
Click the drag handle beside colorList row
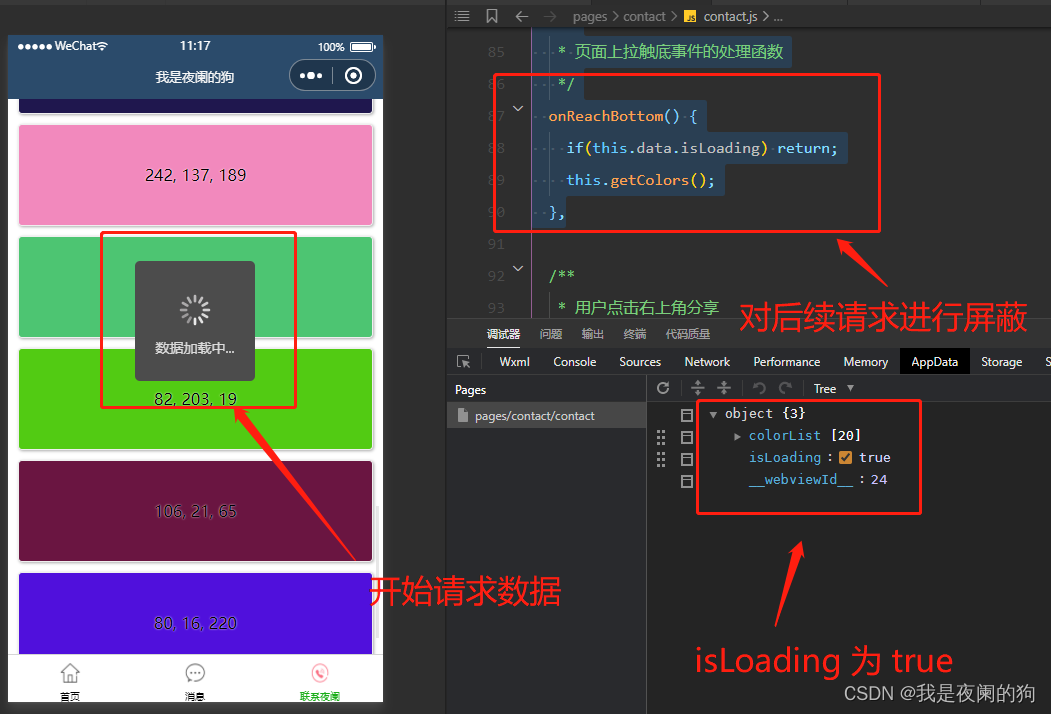[x=661, y=437]
